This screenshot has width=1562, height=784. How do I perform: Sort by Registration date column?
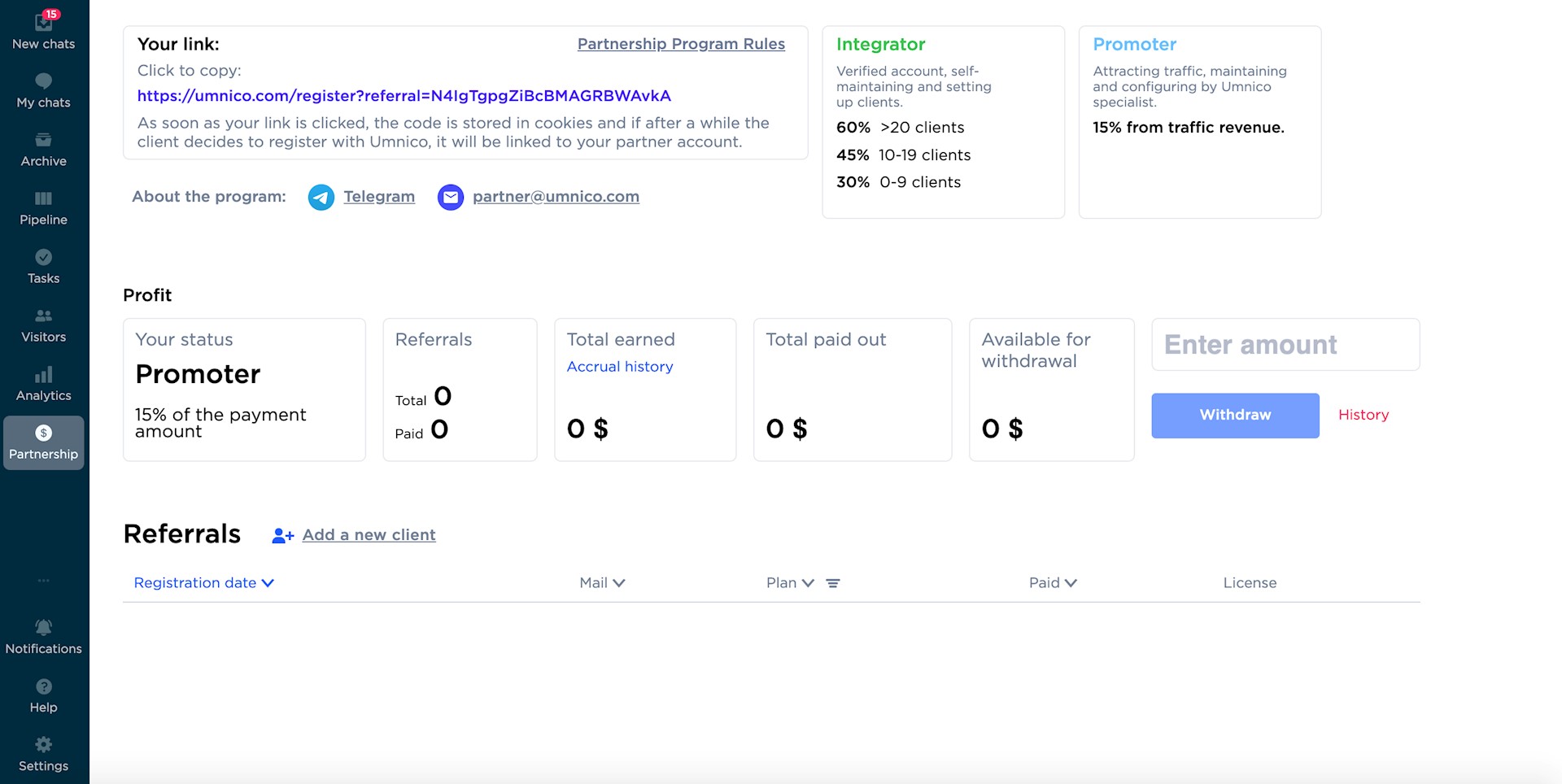pos(203,583)
